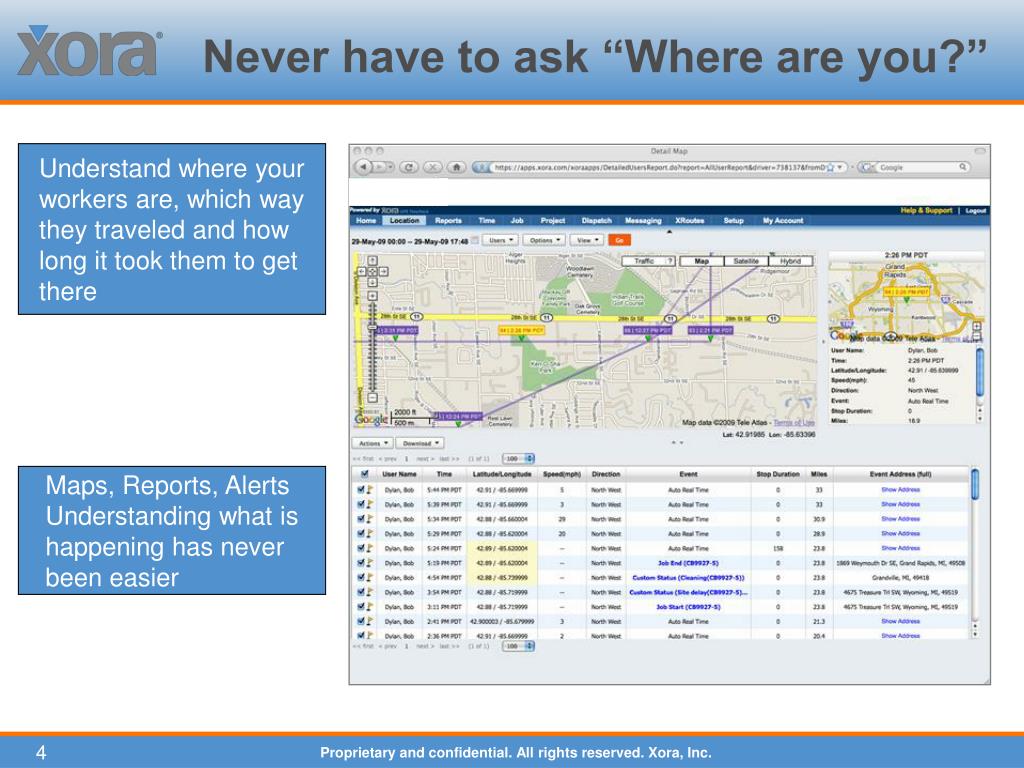Open page-size 100 selector below table
The image size is (1024, 768).
pos(519,646)
